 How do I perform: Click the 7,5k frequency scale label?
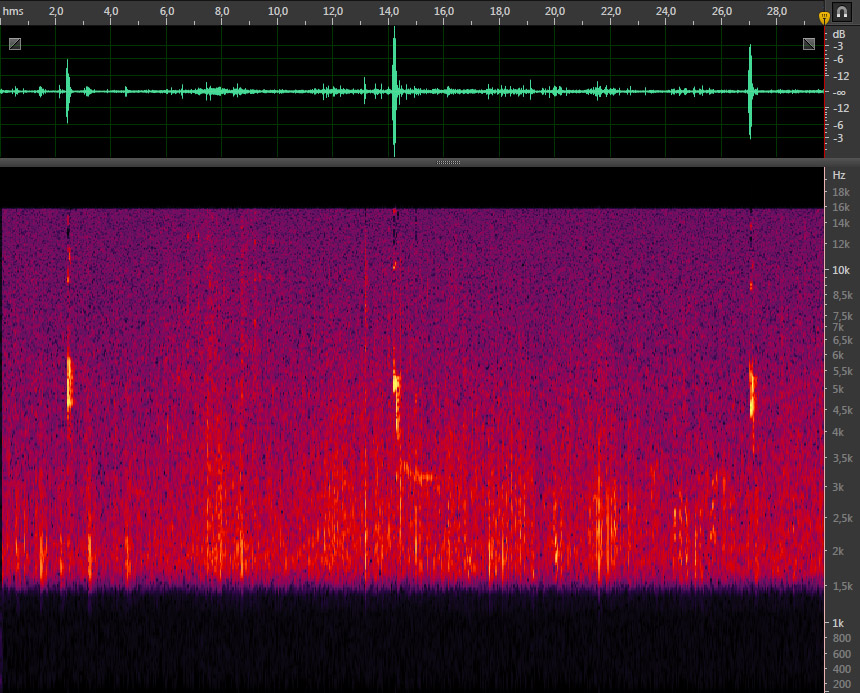pyautogui.click(x=842, y=316)
